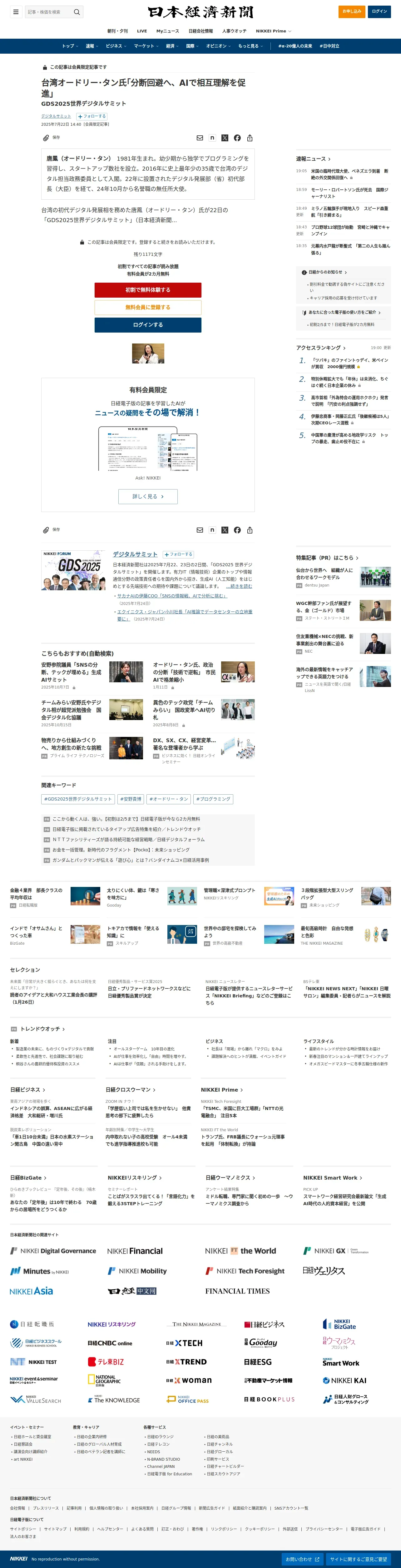
Task: Open NATIONAL GEOGRAPHIC logo link
Action: click(104, 1381)
